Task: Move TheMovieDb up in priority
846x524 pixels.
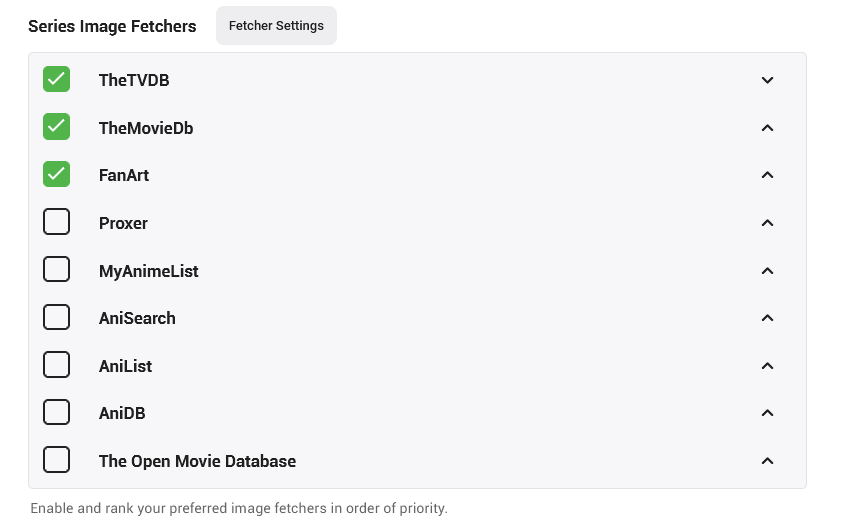Action: (x=767, y=128)
